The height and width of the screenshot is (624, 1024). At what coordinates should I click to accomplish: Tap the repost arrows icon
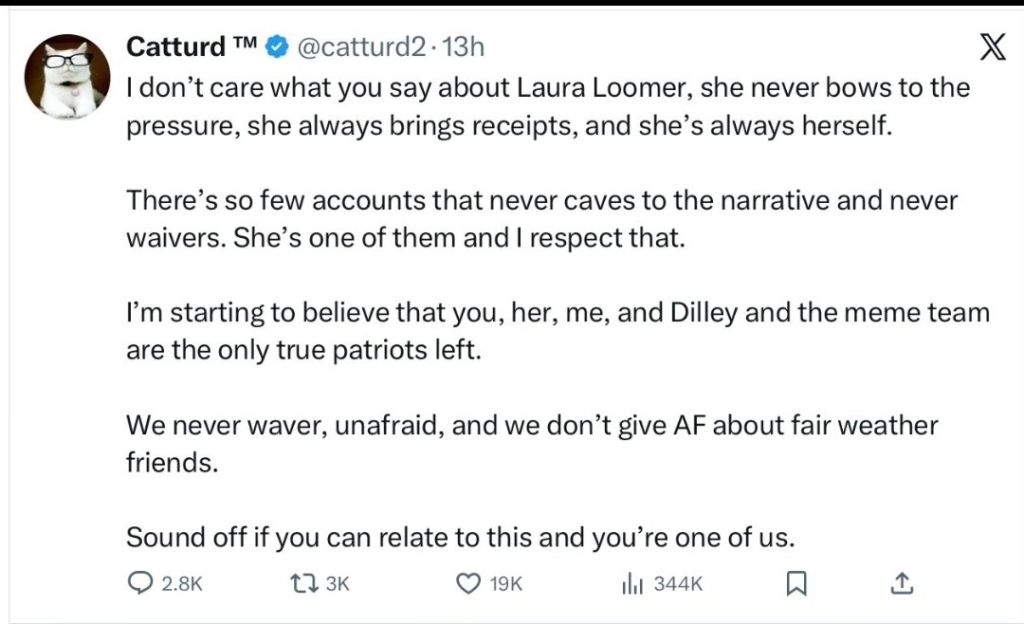point(301,584)
